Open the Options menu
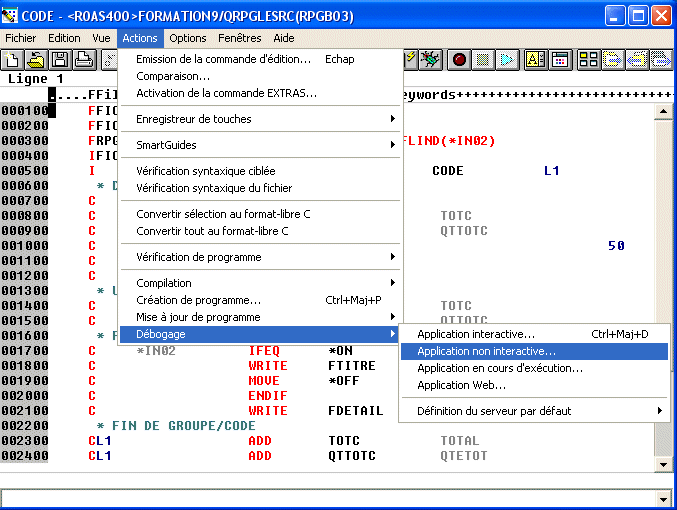Screen dimensions: 677x510 (188, 38)
